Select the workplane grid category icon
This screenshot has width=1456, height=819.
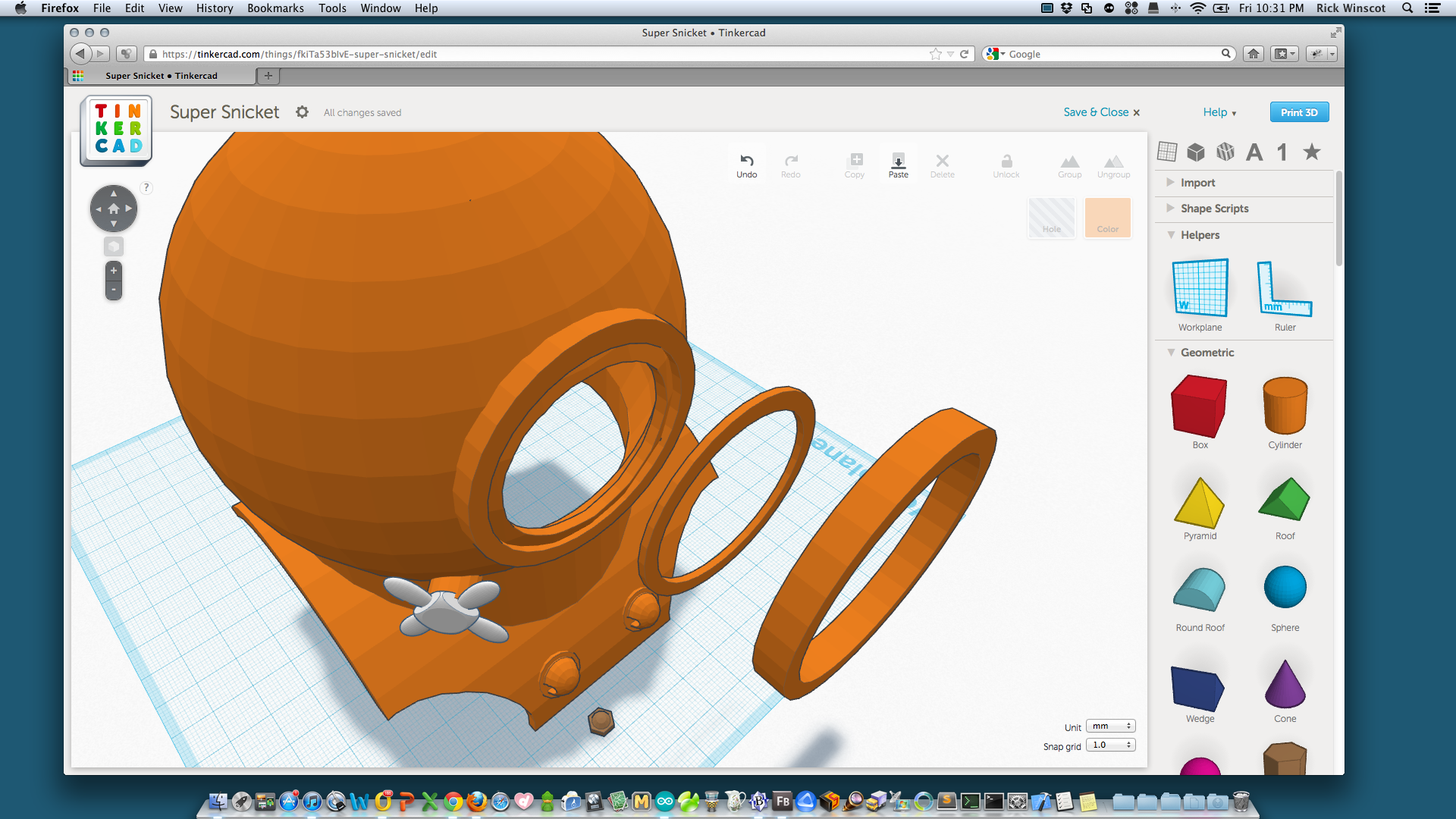coord(1167,152)
